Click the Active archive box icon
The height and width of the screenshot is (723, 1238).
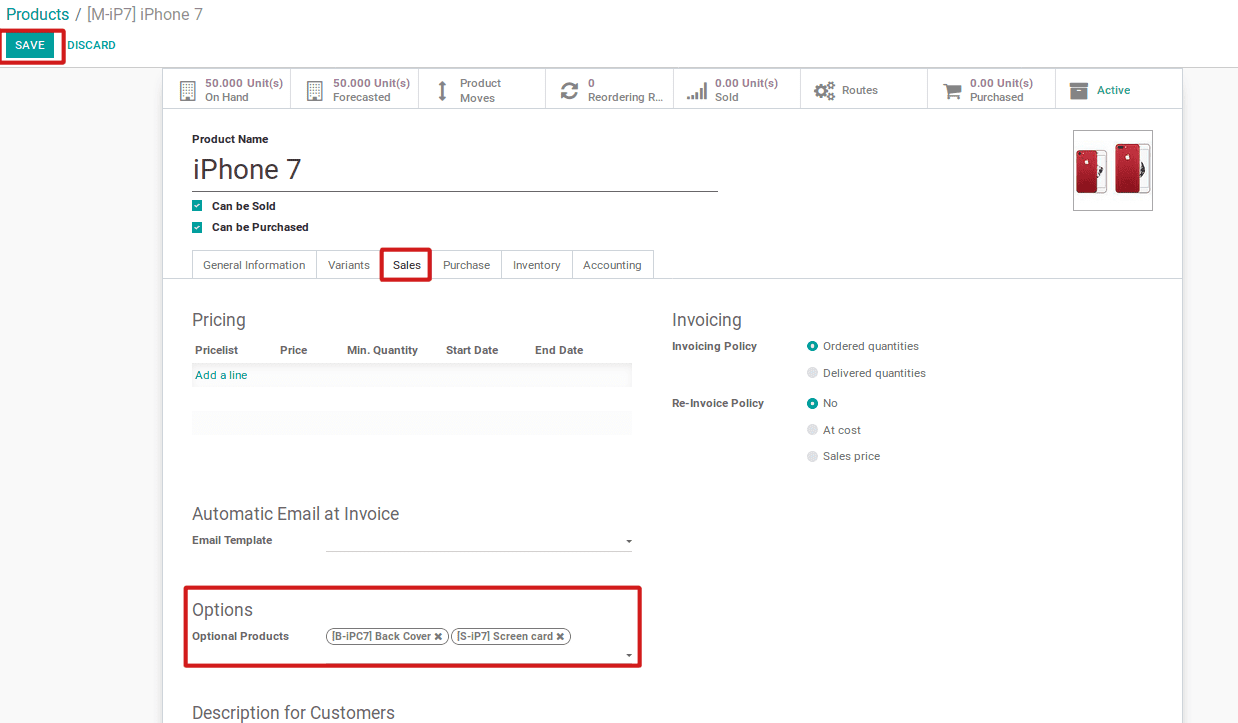[1079, 90]
